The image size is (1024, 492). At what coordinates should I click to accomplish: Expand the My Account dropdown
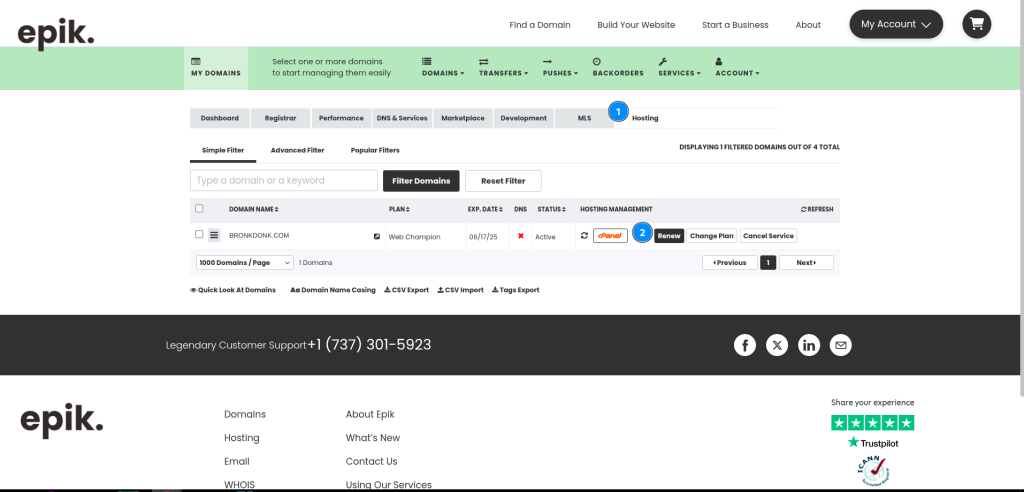tap(896, 24)
